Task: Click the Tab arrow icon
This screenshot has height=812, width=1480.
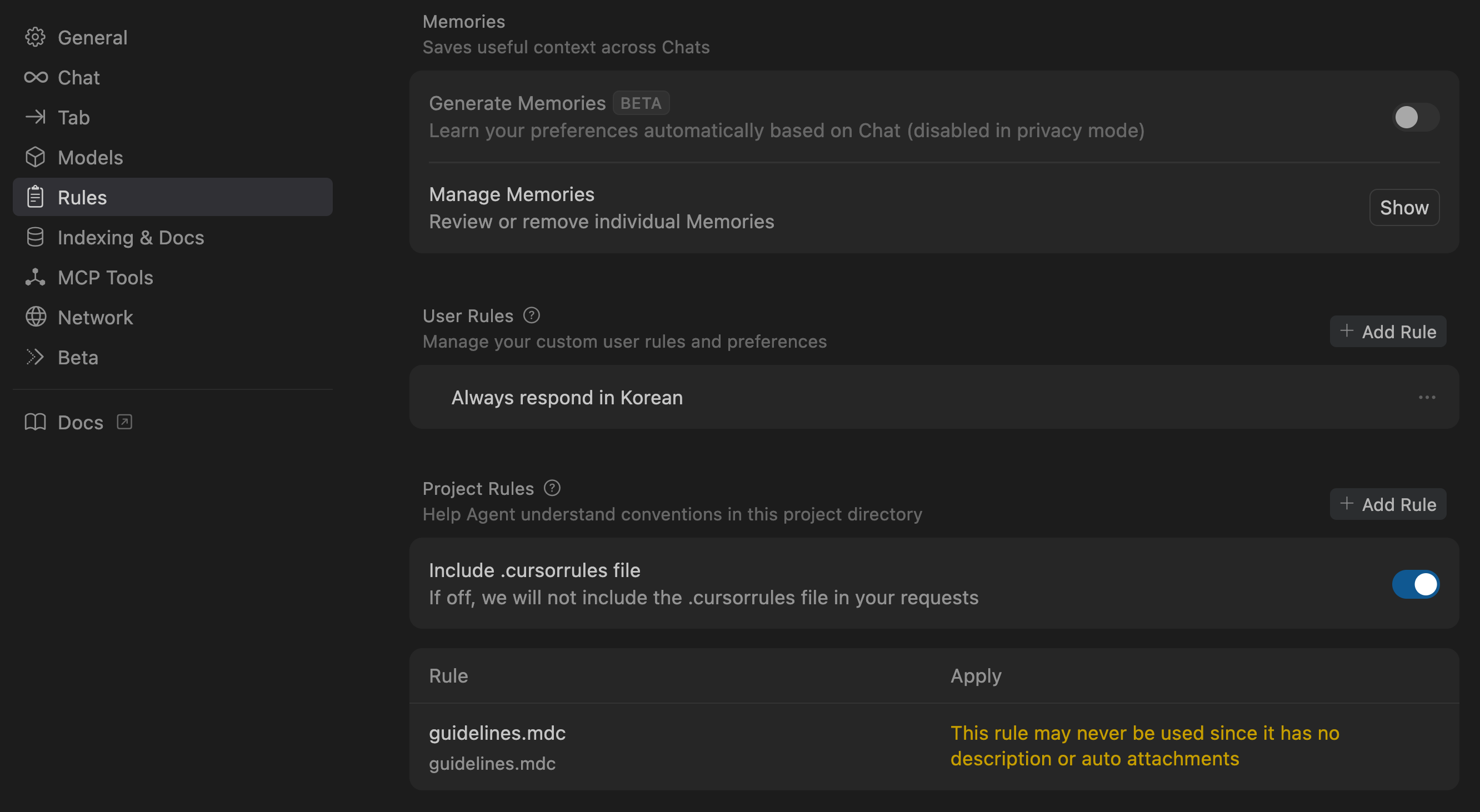Action: click(35, 117)
